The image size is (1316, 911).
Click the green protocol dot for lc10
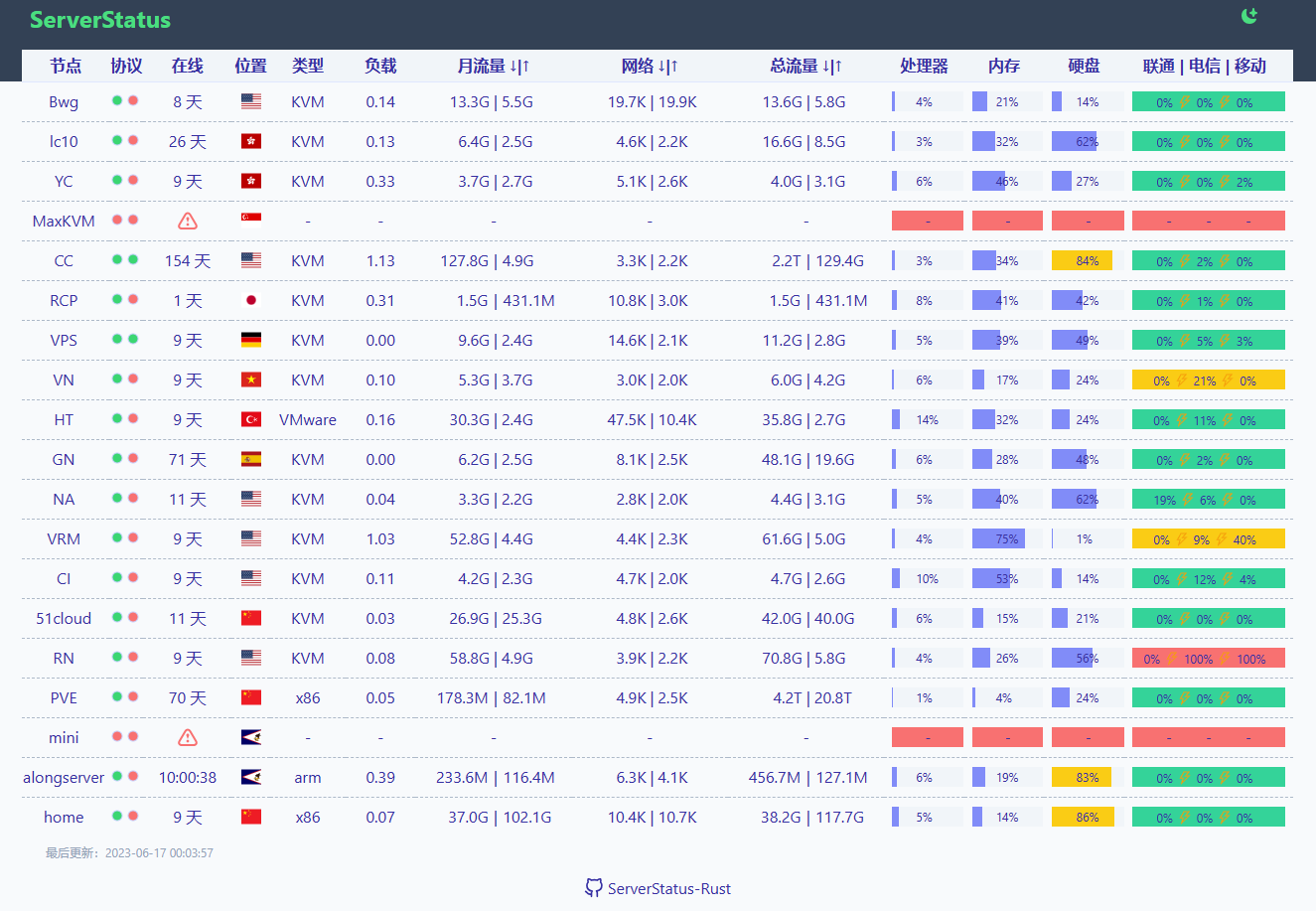119,141
